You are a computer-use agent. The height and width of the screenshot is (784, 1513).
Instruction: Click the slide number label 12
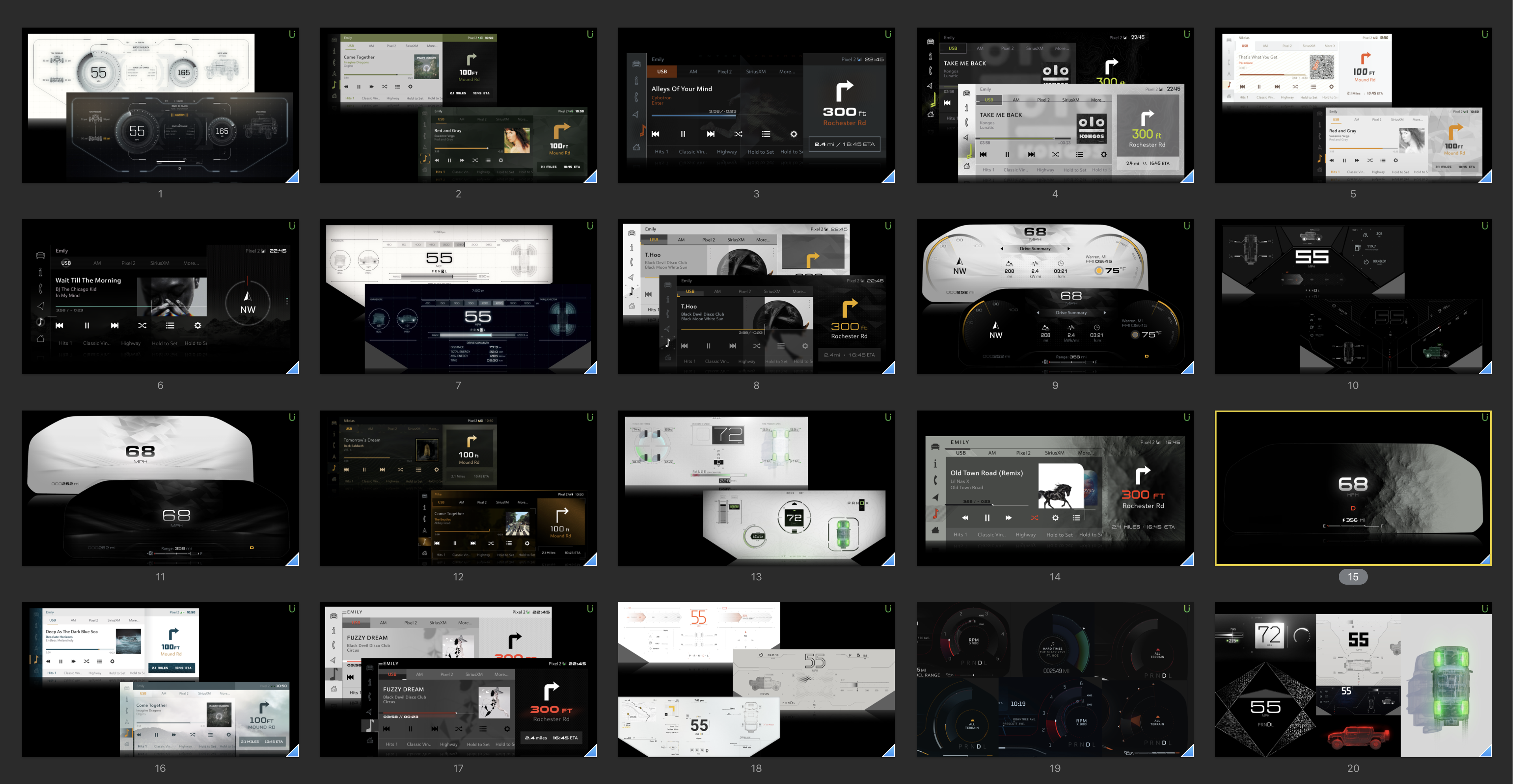(458, 577)
